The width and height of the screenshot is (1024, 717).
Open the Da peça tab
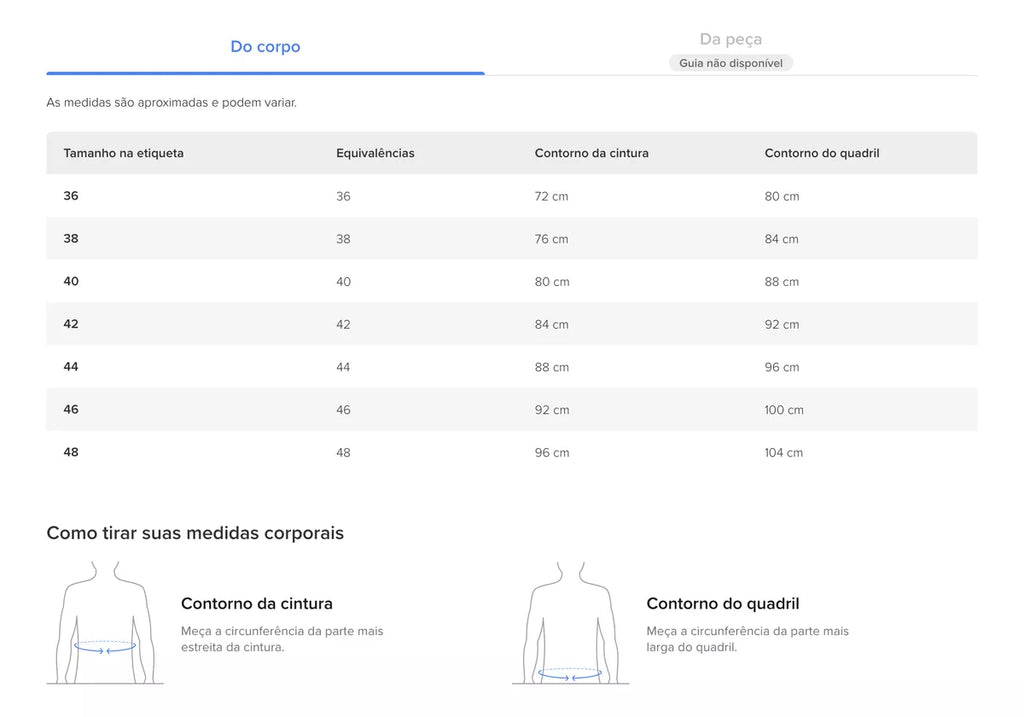(x=731, y=39)
